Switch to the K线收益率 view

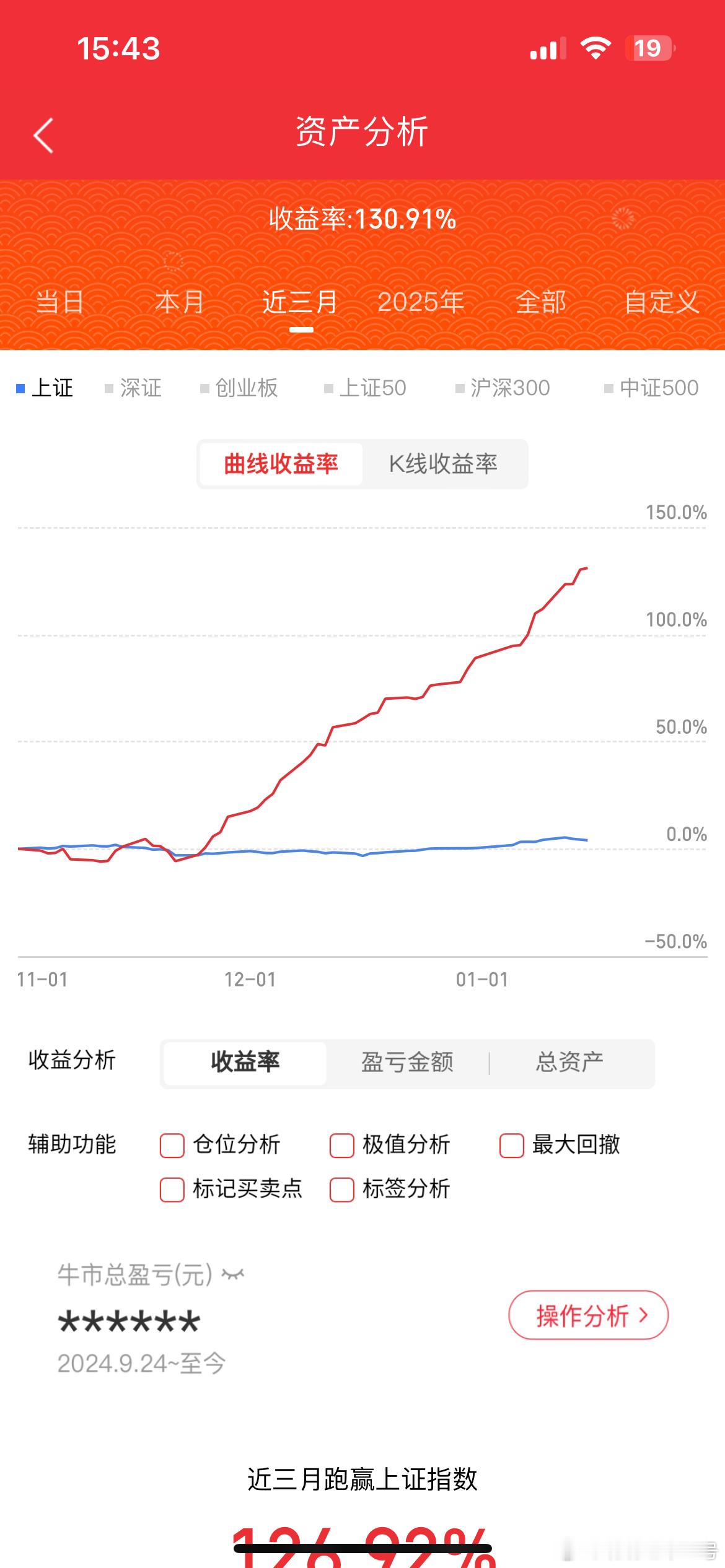(445, 464)
